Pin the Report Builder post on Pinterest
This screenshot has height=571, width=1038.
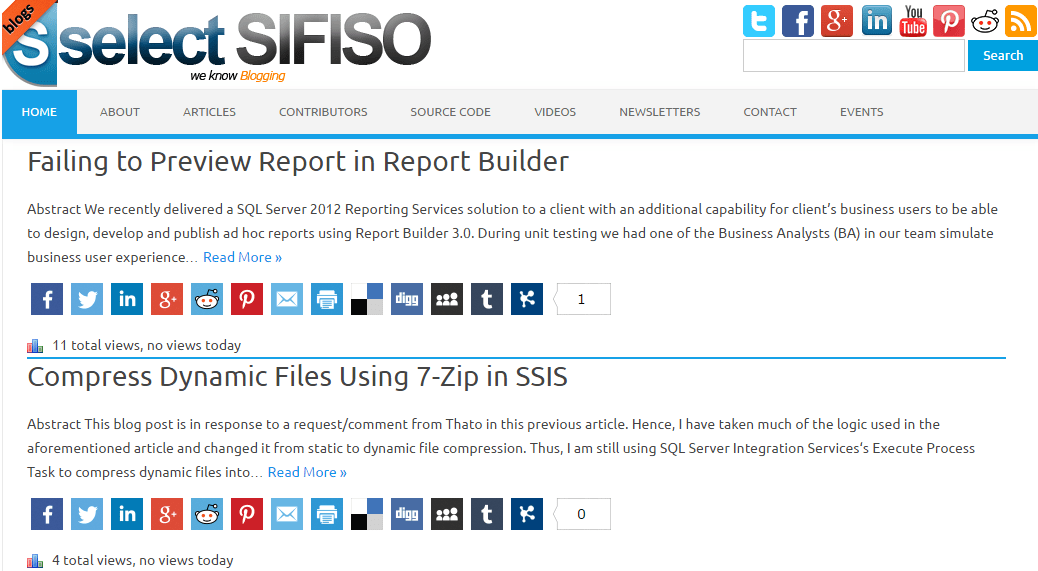(x=247, y=299)
